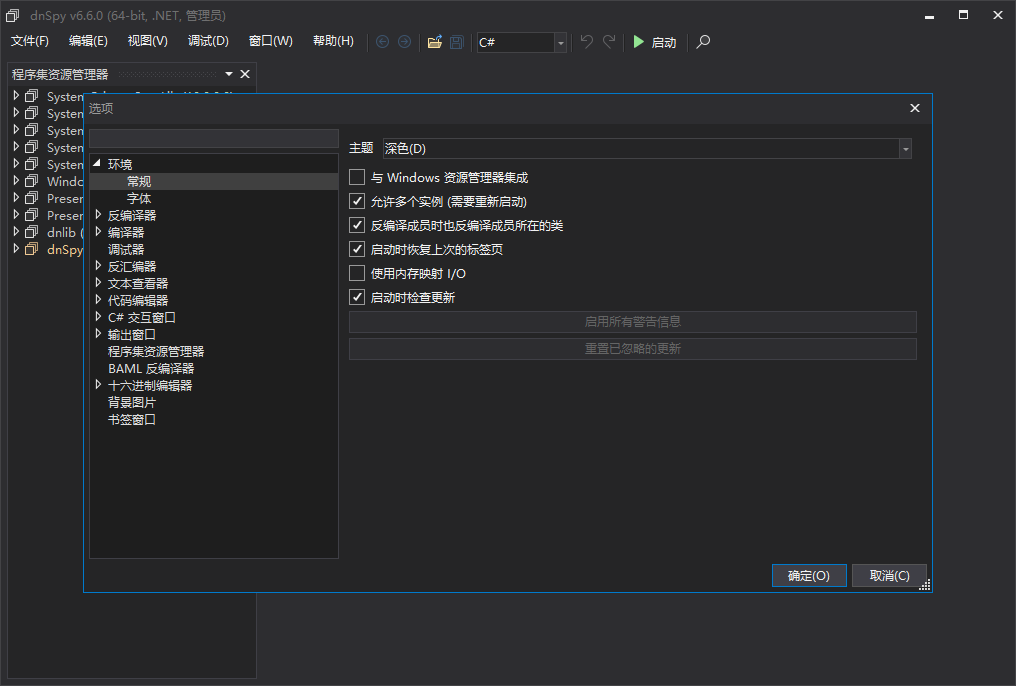Image resolution: width=1016 pixels, height=686 pixels.
Task: Click the navigate back arrow icon
Action: [382, 42]
